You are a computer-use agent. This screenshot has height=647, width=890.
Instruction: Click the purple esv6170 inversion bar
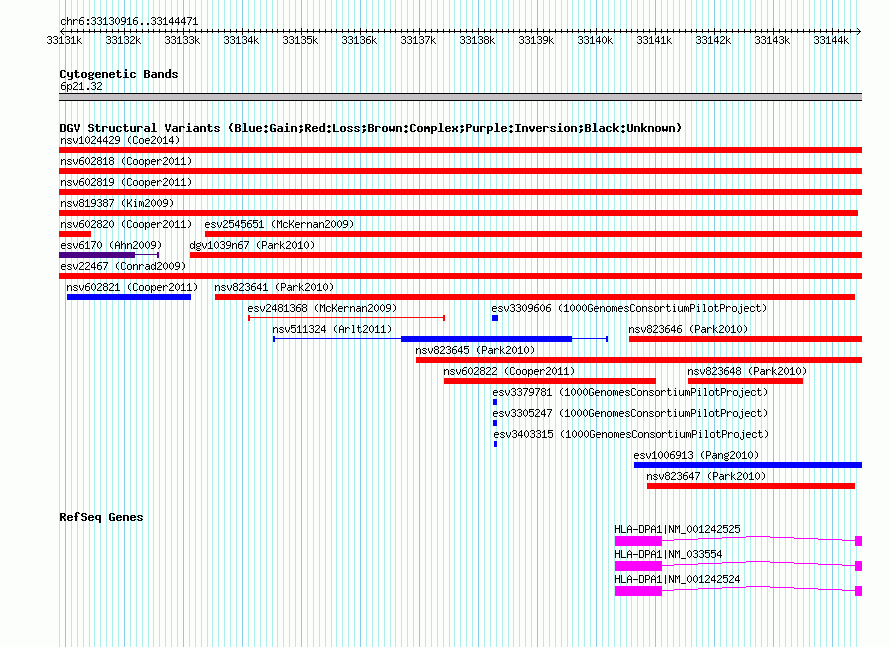(x=97, y=255)
